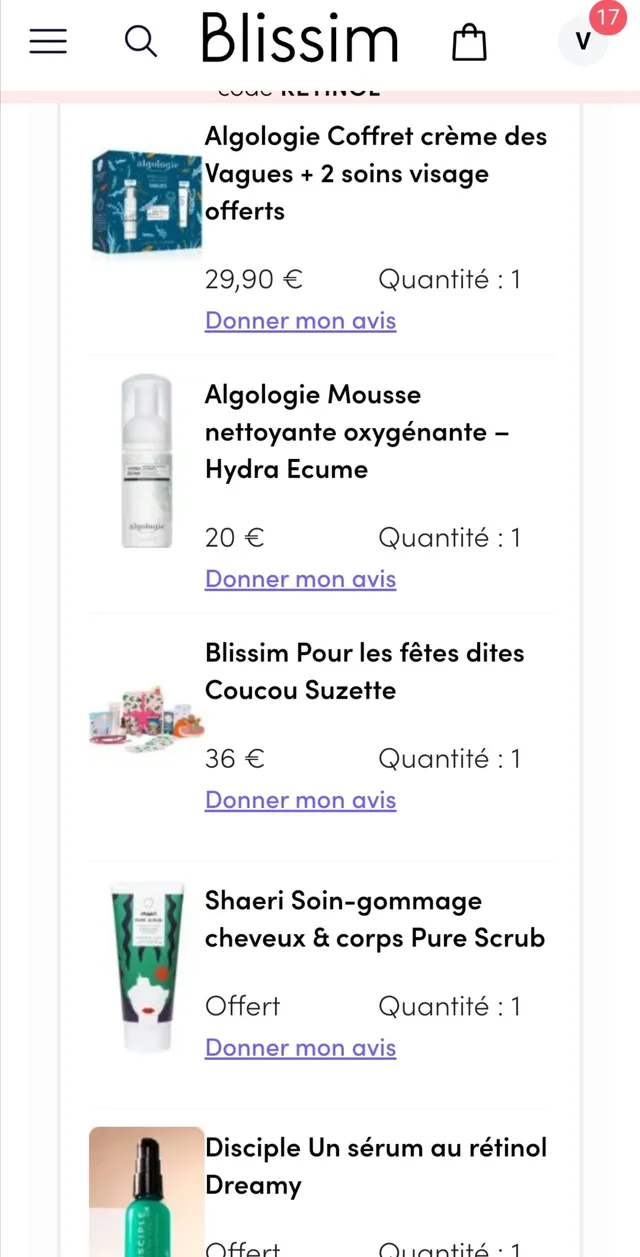Open the shopping bag cart
Image resolution: width=640 pixels, height=1257 pixels.
click(x=468, y=43)
